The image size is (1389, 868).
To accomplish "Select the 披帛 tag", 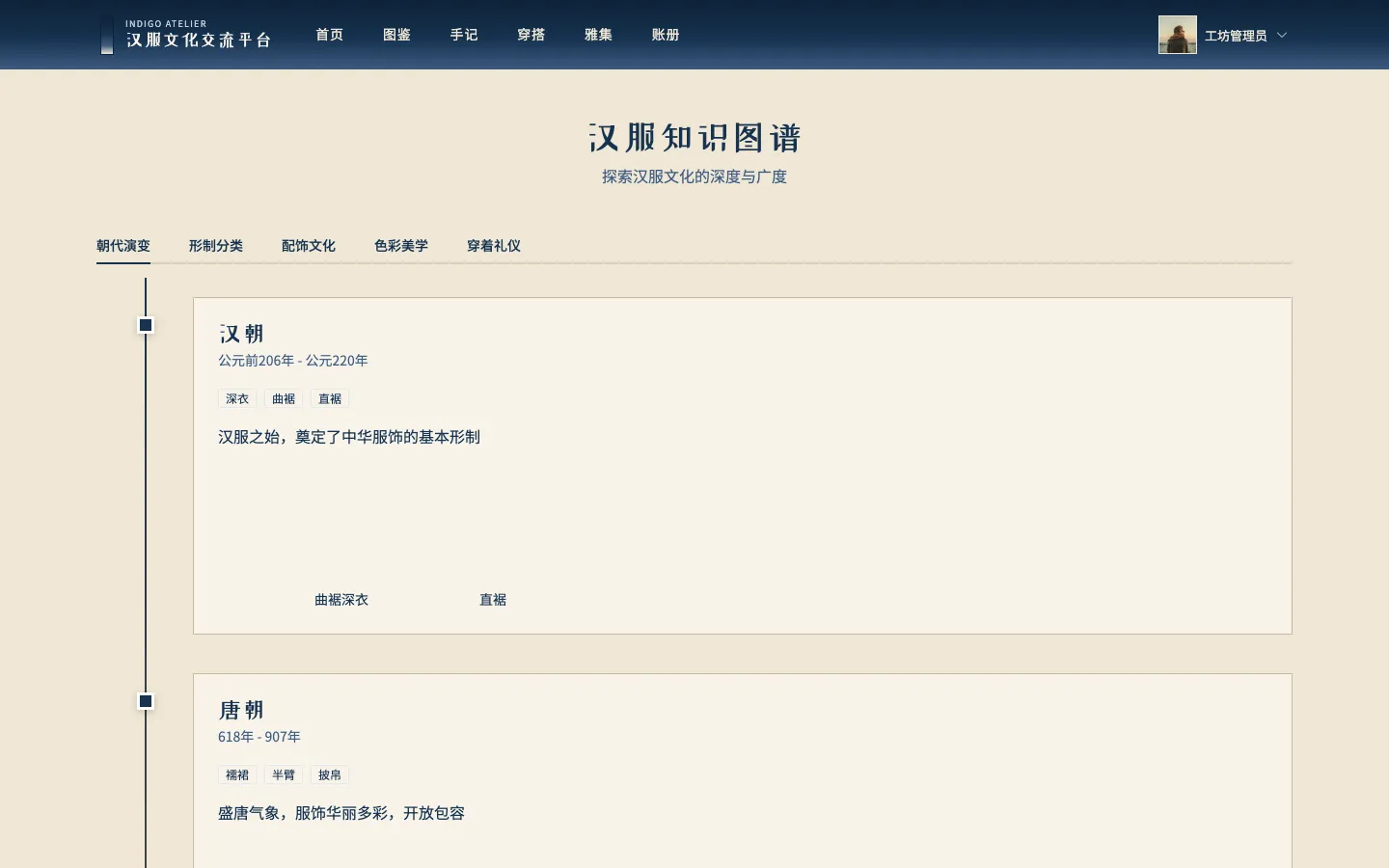I will (330, 774).
